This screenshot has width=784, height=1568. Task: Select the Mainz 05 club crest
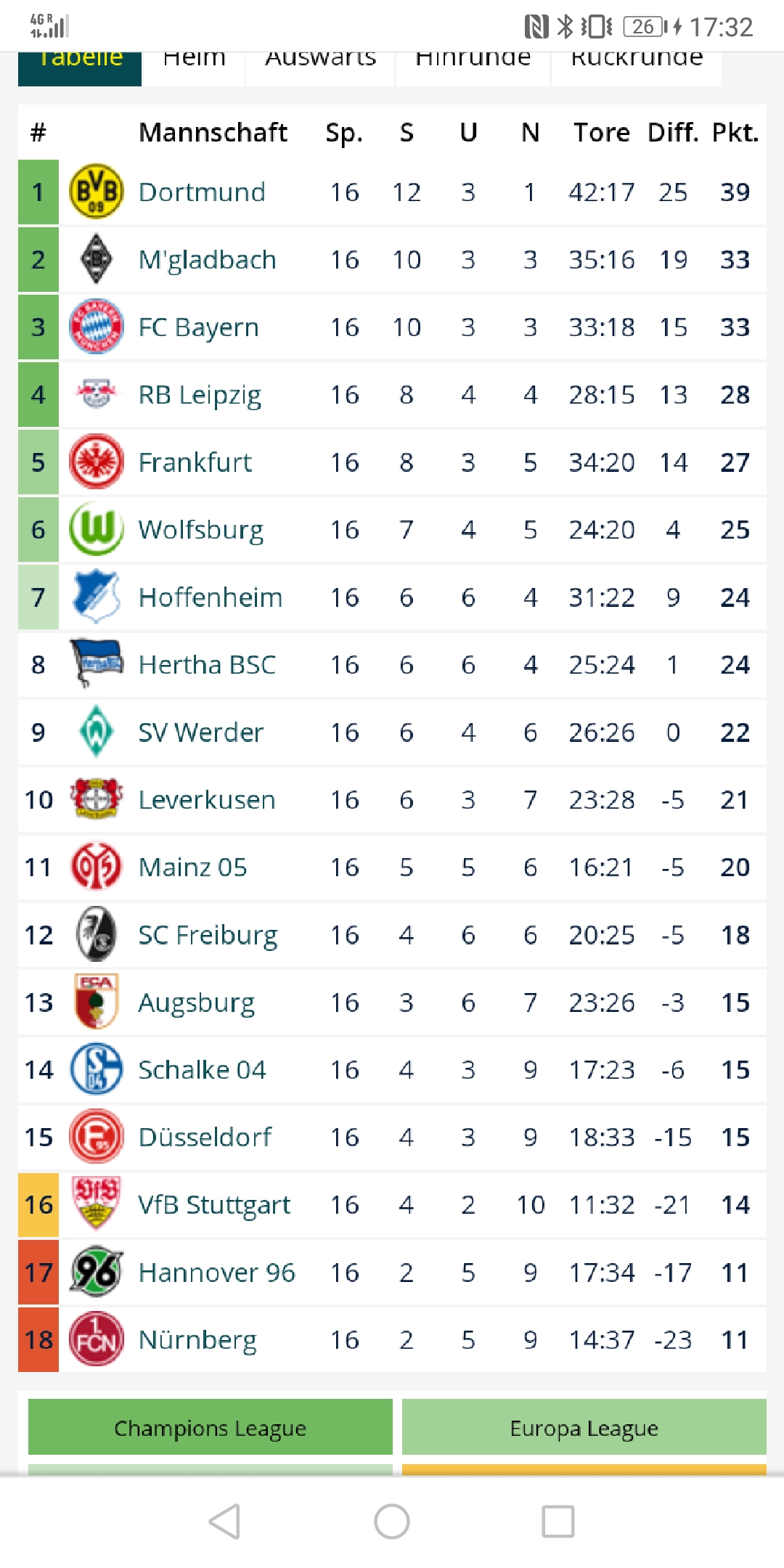[96, 867]
